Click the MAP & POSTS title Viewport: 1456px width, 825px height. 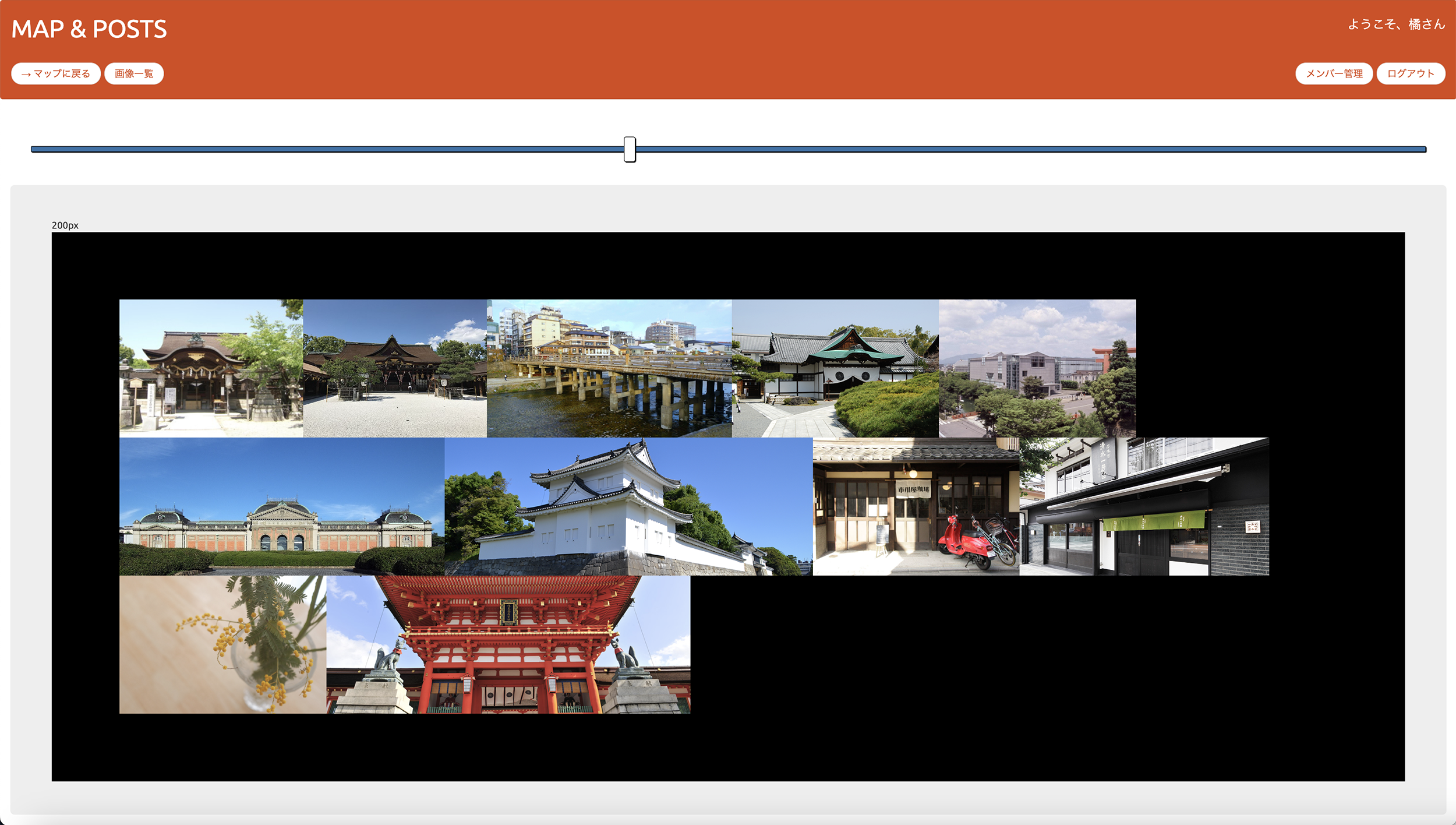click(x=89, y=29)
